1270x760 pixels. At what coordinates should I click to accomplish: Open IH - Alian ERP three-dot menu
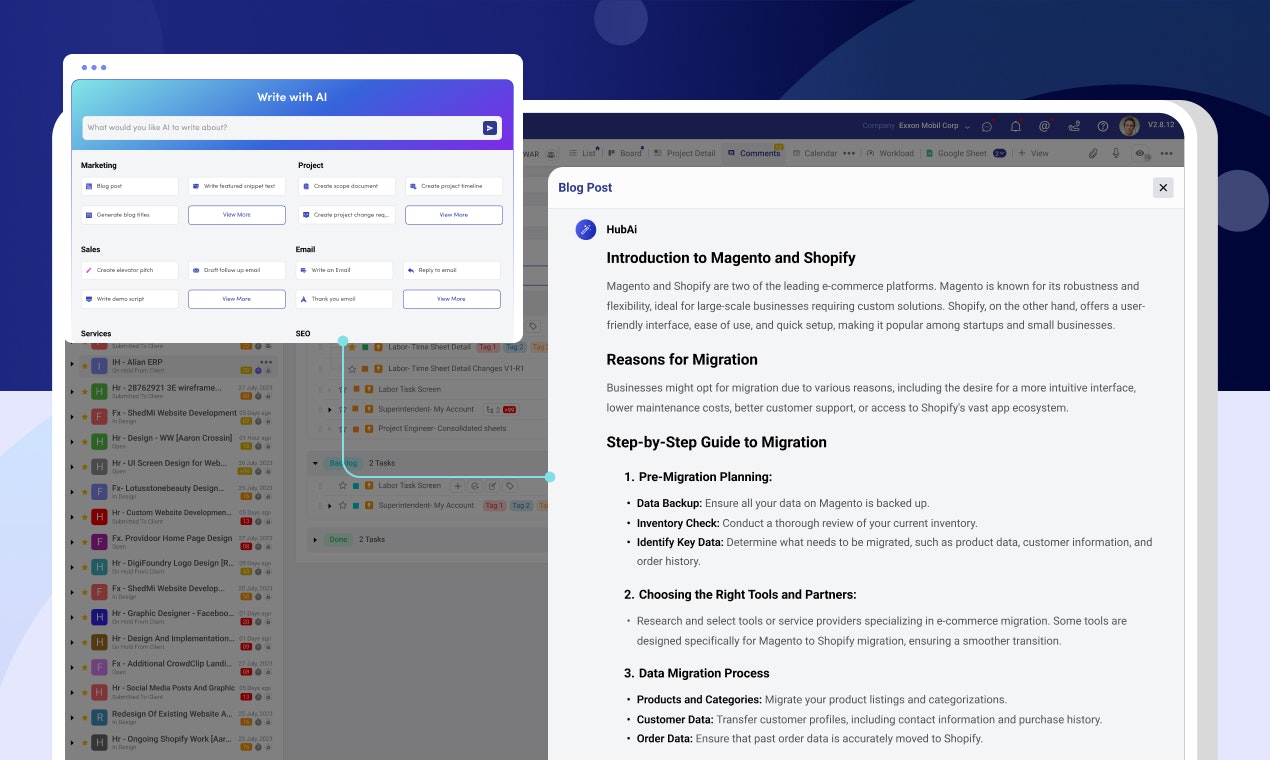pos(266,362)
